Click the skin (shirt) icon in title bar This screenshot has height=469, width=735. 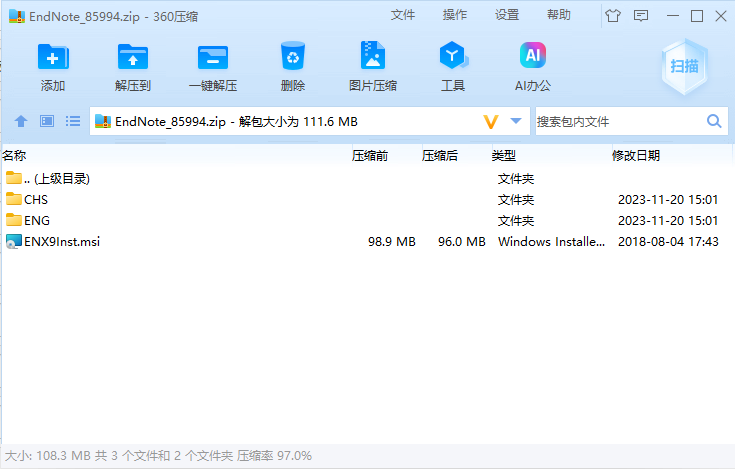point(613,16)
